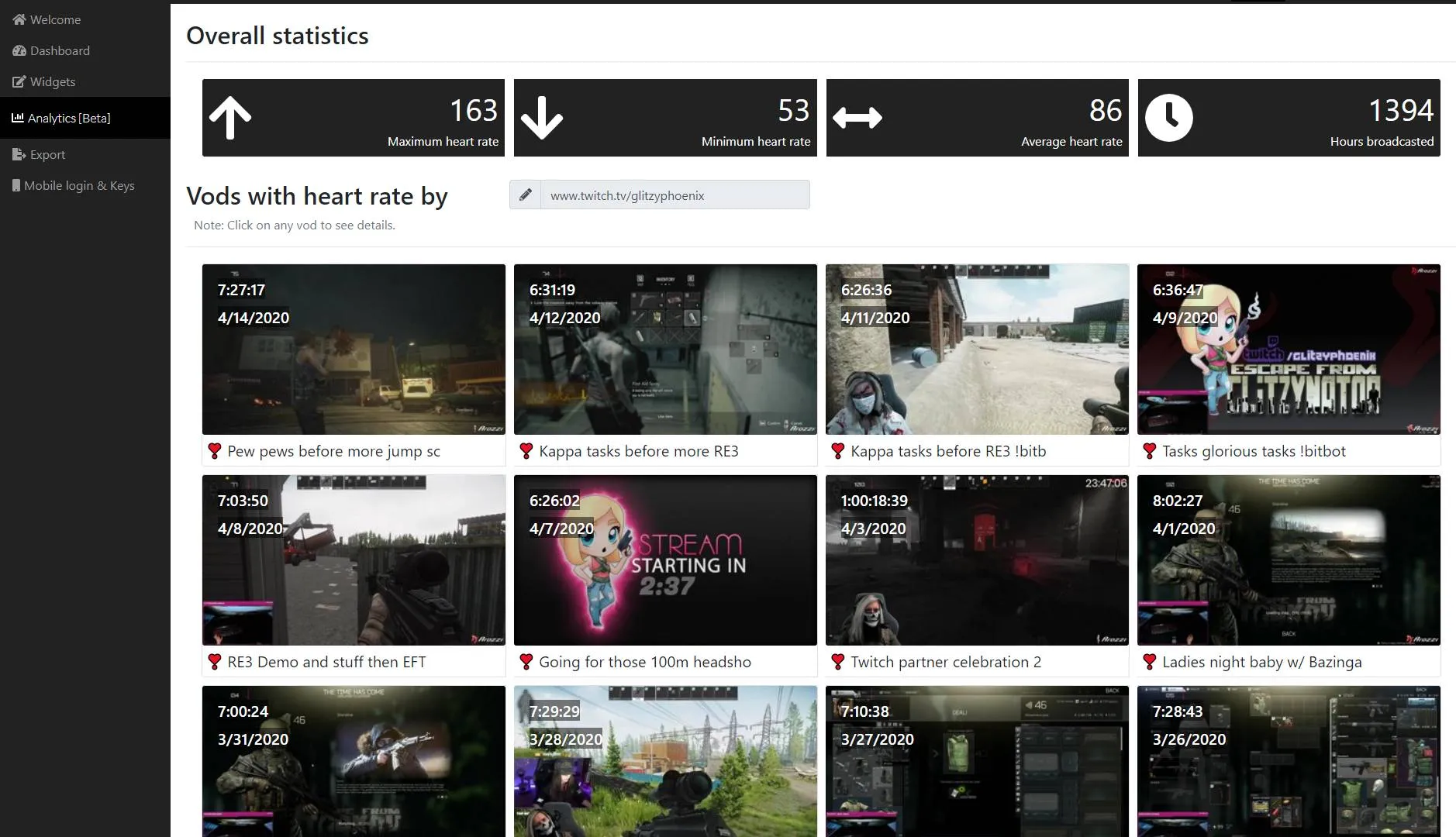Click the clock icon on Hours broadcasted
Screen dimensions: 1456x837
(x=1168, y=118)
